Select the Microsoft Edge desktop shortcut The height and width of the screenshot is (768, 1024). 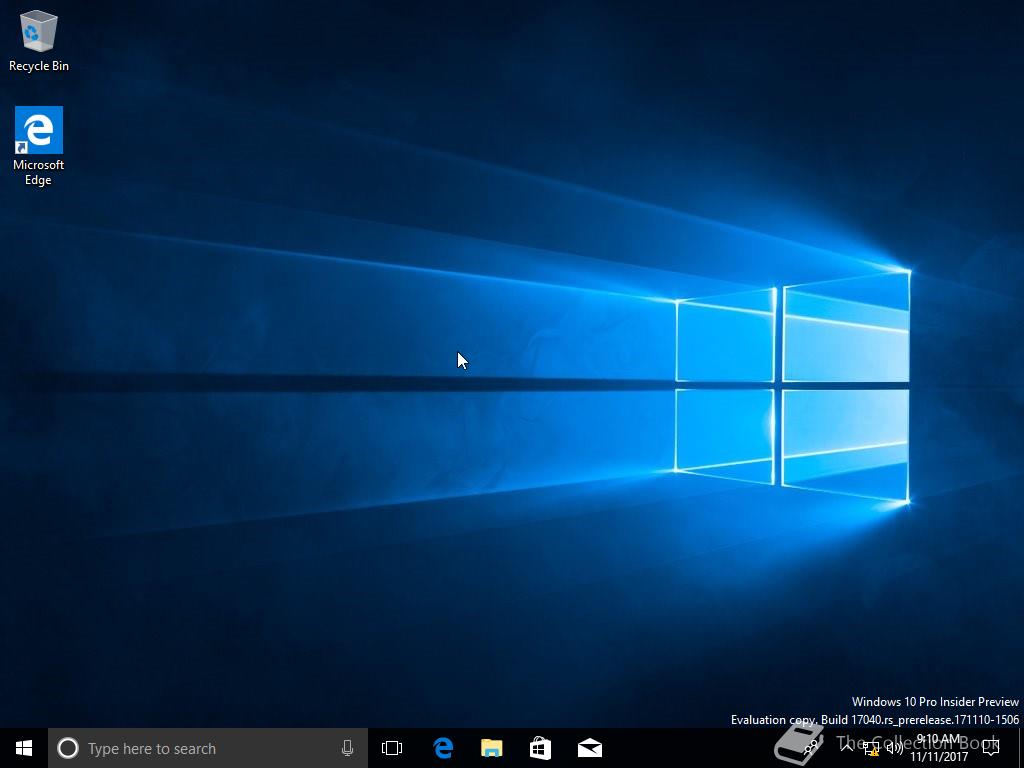coord(39,146)
